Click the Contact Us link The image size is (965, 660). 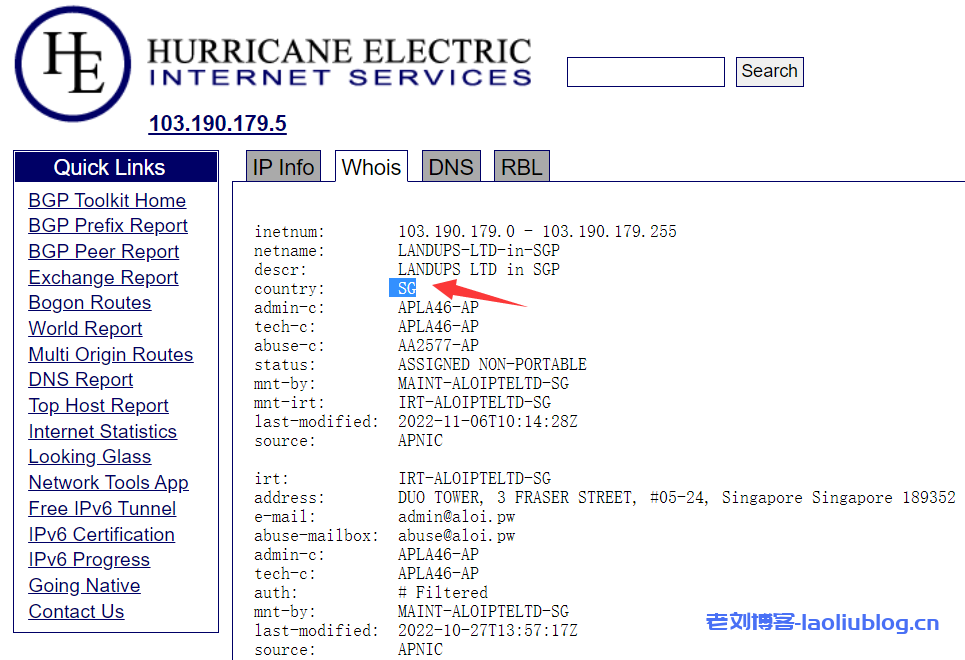(76, 612)
